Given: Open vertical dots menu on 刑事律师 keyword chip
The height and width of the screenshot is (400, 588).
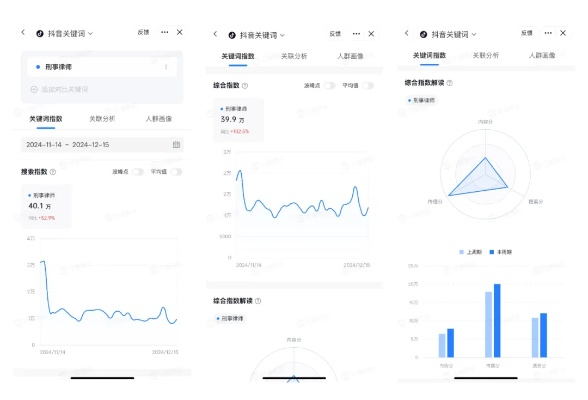Looking at the screenshot, I should [x=166, y=67].
